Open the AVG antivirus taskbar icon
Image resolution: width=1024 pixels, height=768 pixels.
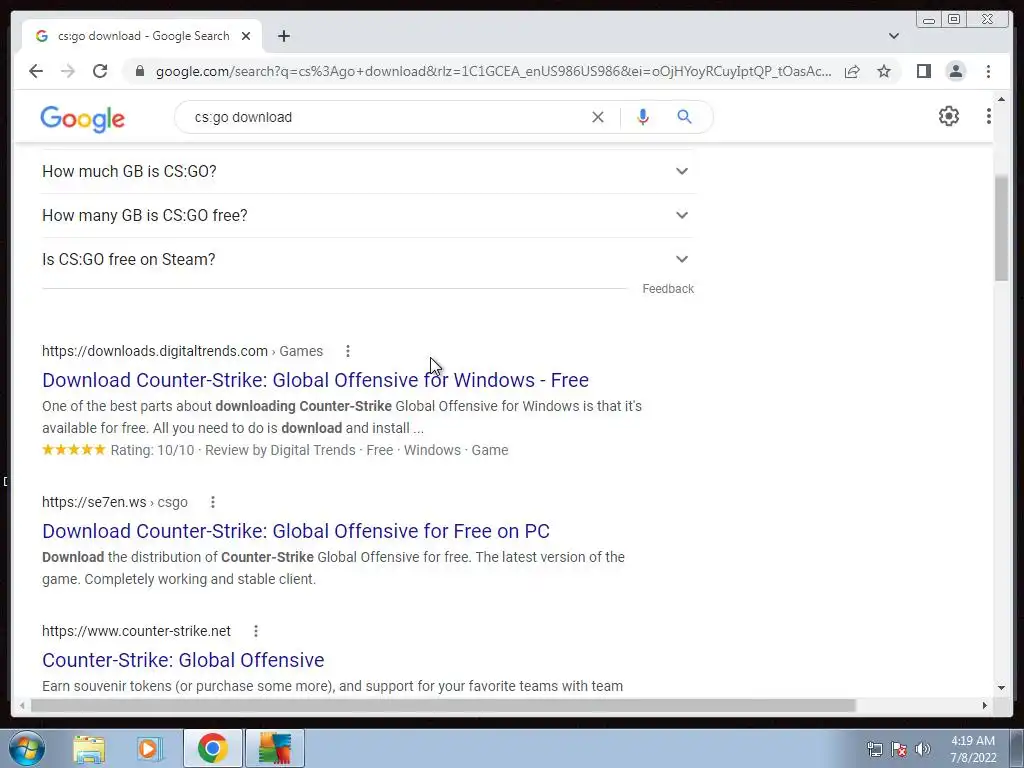(x=275, y=748)
